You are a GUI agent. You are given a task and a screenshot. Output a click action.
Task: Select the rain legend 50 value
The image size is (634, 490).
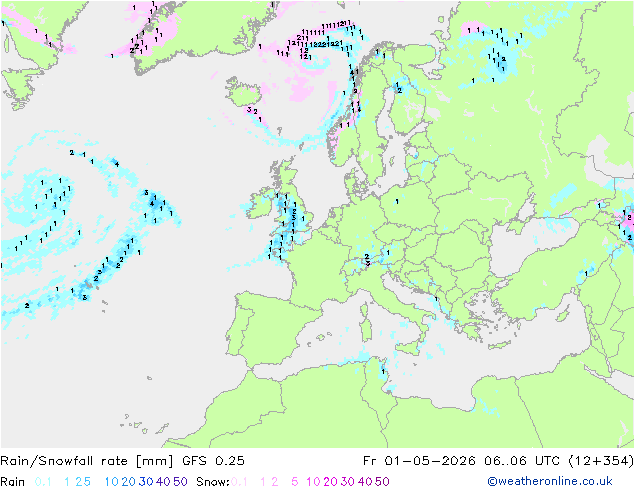[x=180, y=482]
